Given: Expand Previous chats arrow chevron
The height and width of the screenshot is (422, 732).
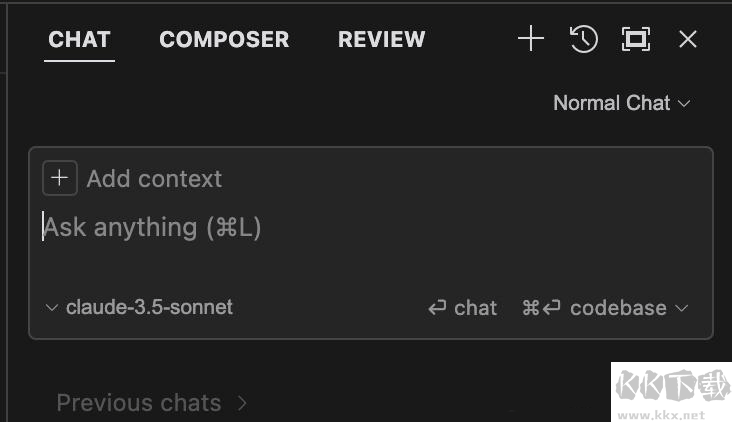Looking at the screenshot, I should [x=242, y=403].
